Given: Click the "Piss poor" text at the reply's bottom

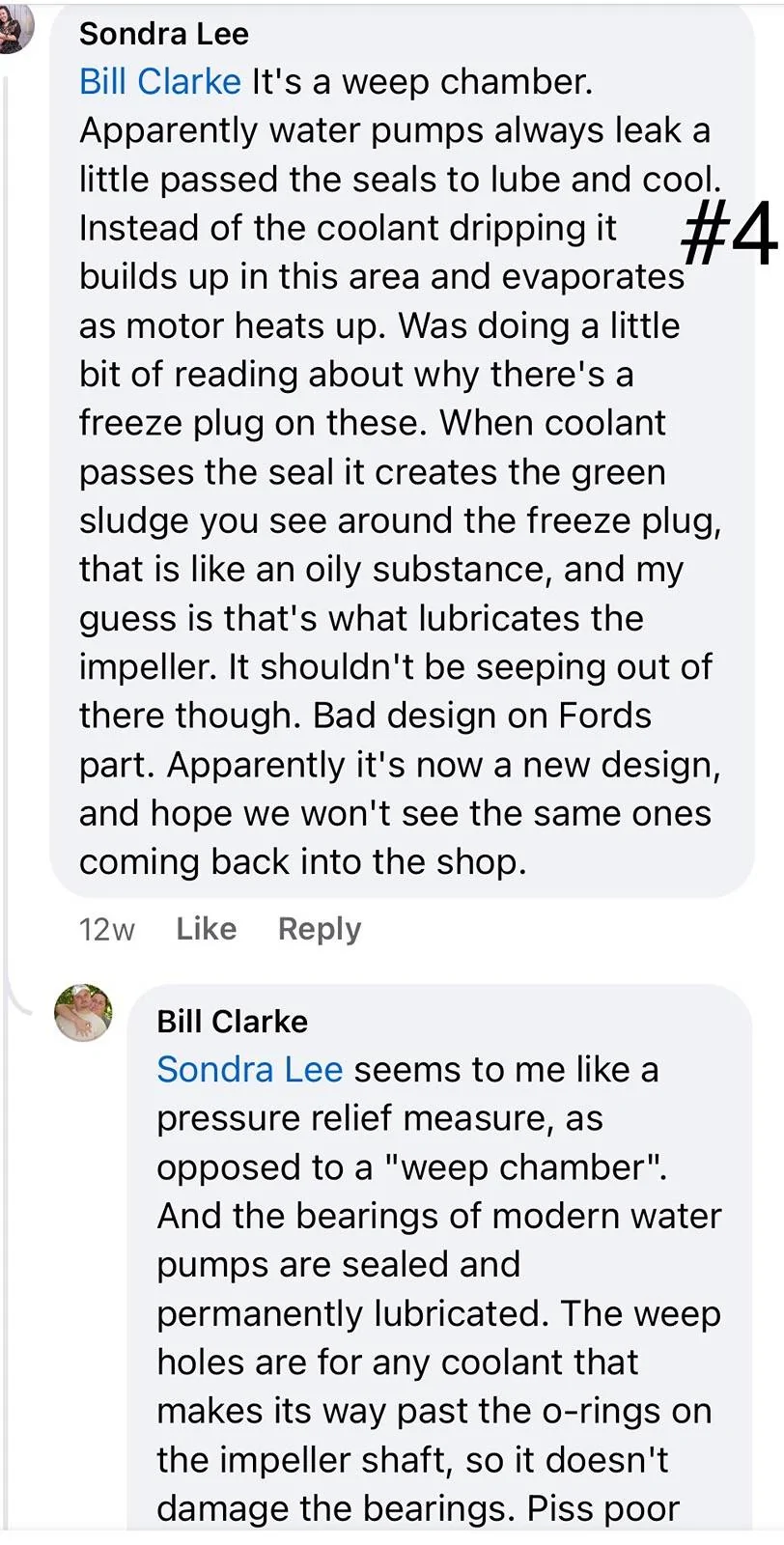Looking at the screenshot, I should tap(602, 1508).
